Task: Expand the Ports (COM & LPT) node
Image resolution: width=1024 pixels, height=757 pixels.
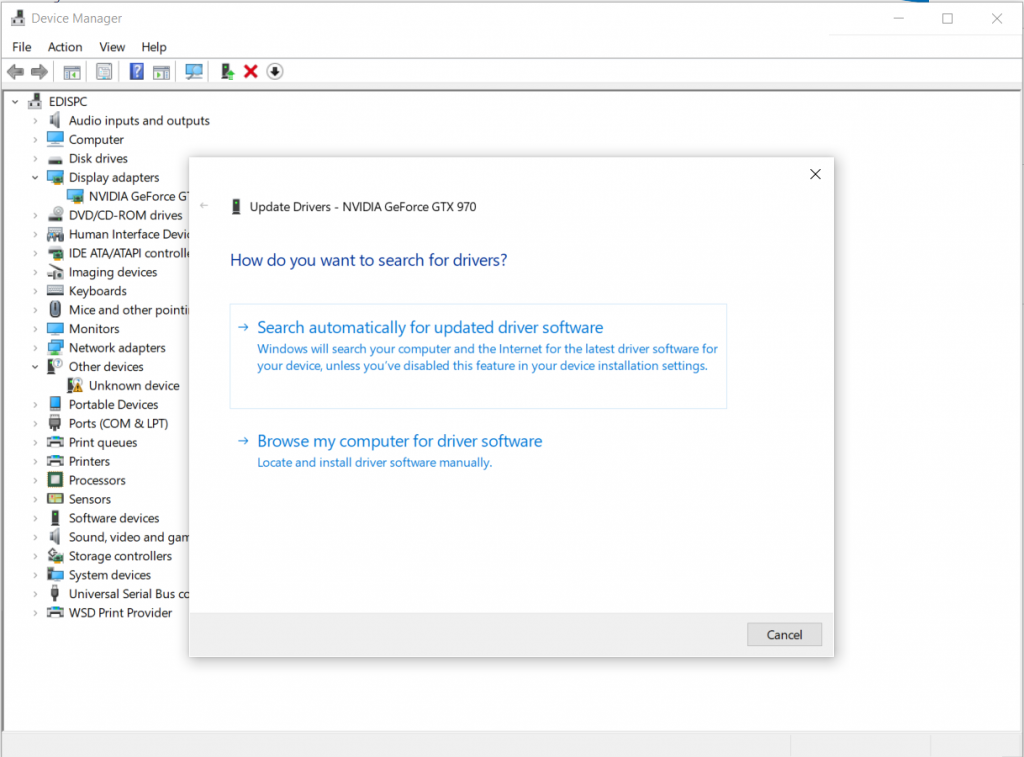Action: 35,424
